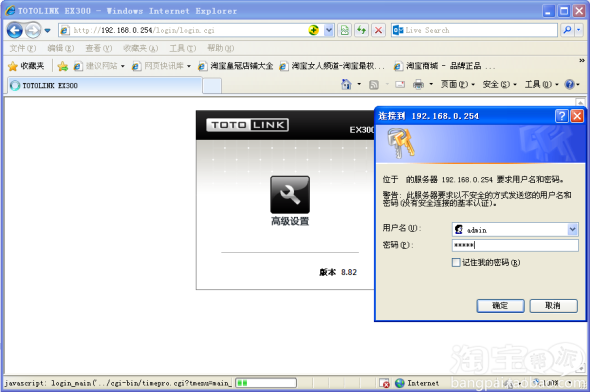The image size is (590, 392).
Task: Open the recent pages dropdown arrow
Action: tap(47, 30)
